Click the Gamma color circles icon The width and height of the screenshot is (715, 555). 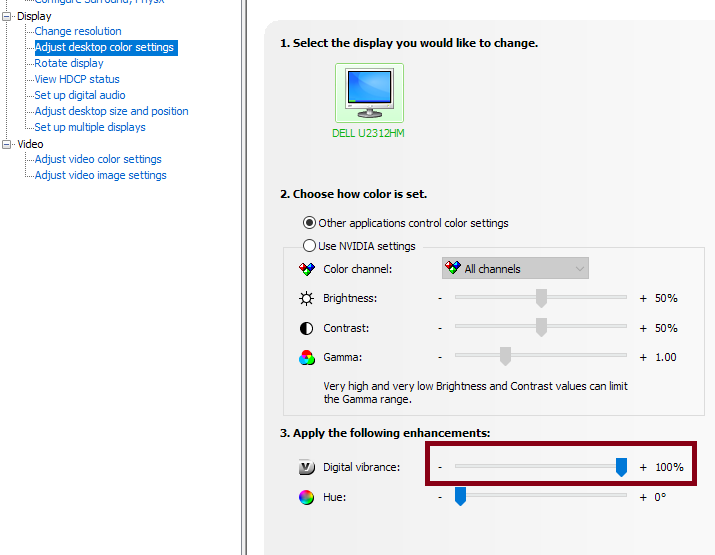coord(307,358)
